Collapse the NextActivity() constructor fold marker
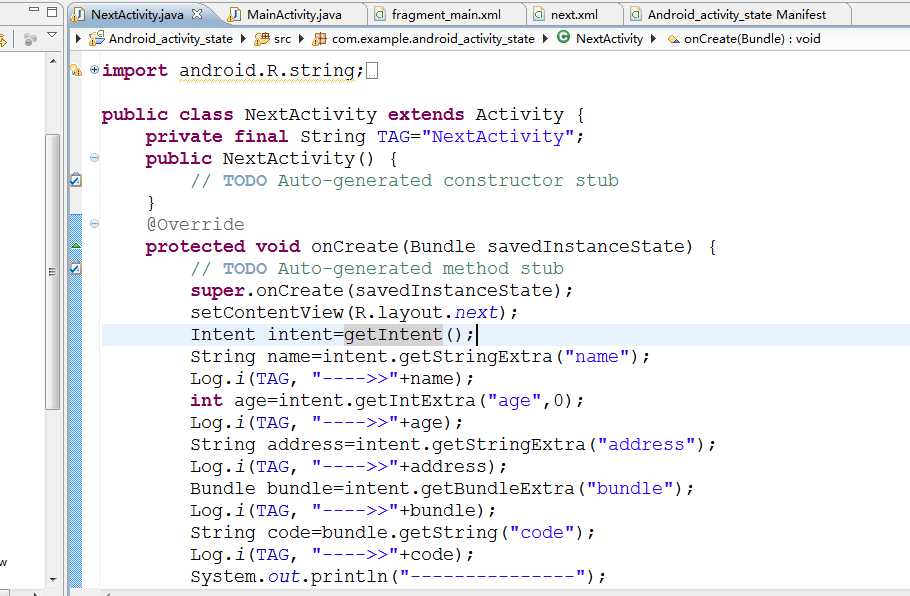Viewport: 910px width, 596px height. 94,157
